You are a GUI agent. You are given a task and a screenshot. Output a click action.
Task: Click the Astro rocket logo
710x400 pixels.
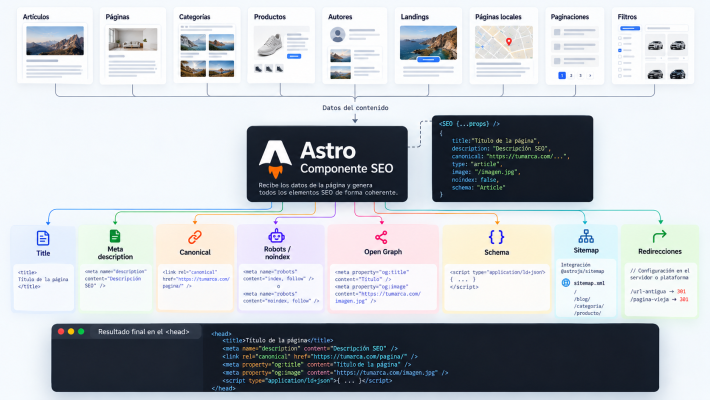click(275, 158)
